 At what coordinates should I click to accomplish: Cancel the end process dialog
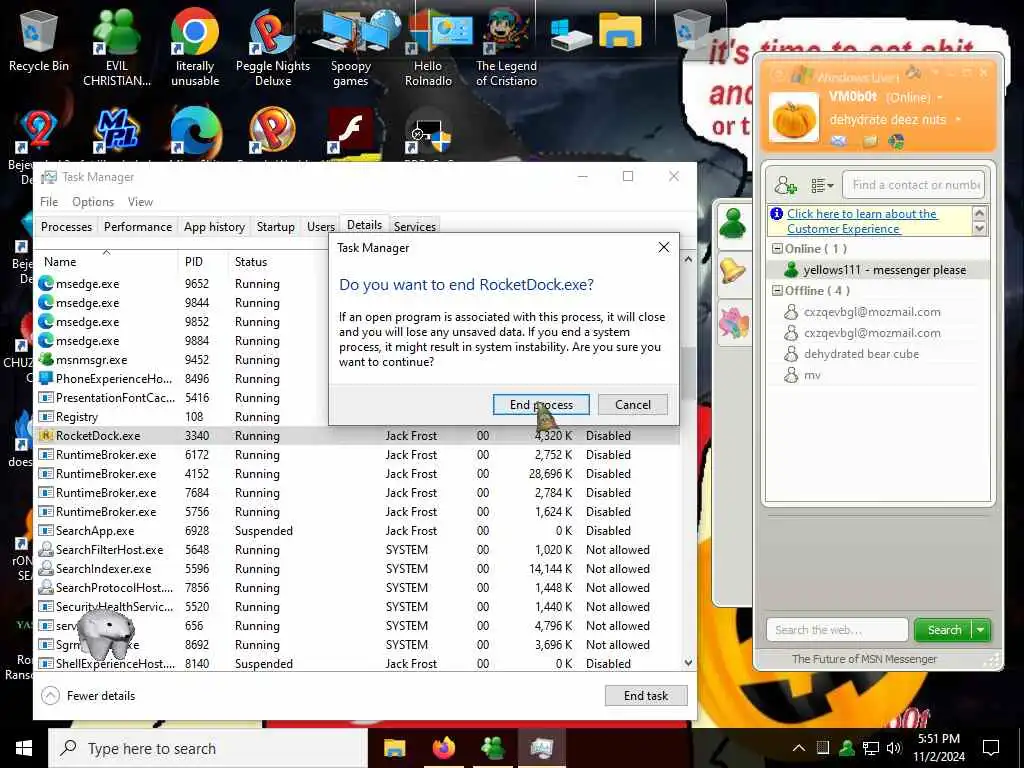(633, 405)
